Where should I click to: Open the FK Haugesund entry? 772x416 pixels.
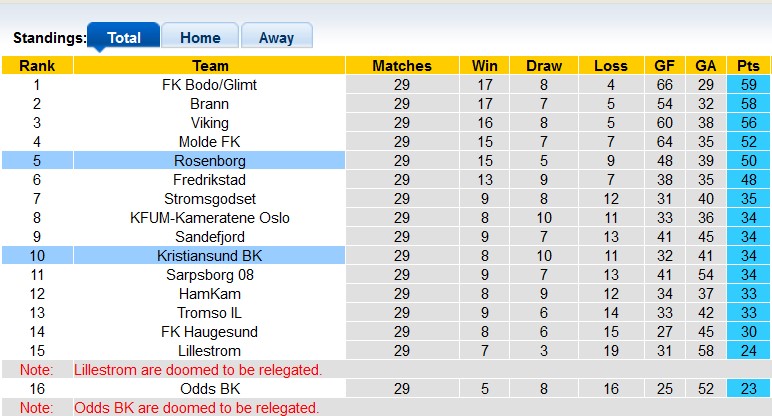209,332
